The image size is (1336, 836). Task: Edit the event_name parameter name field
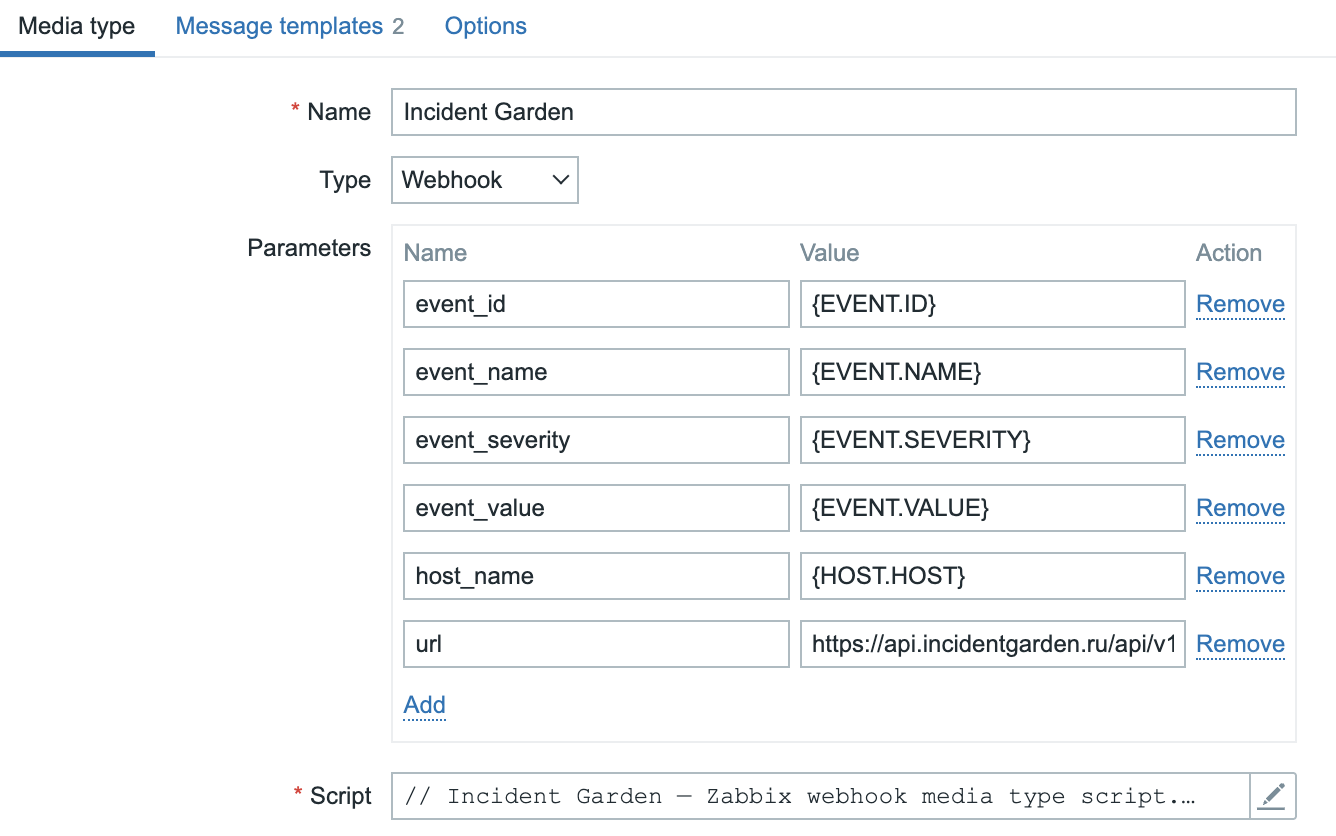coord(596,372)
